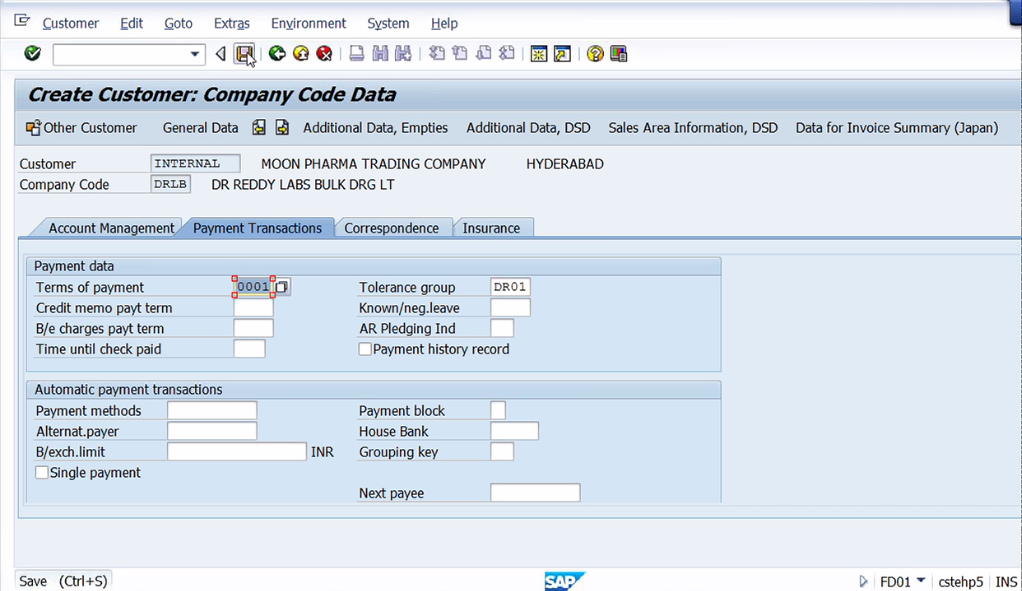This screenshot has width=1022, height=591.
Task: Click the Payment methods field
Action: (x=212, y=411)
